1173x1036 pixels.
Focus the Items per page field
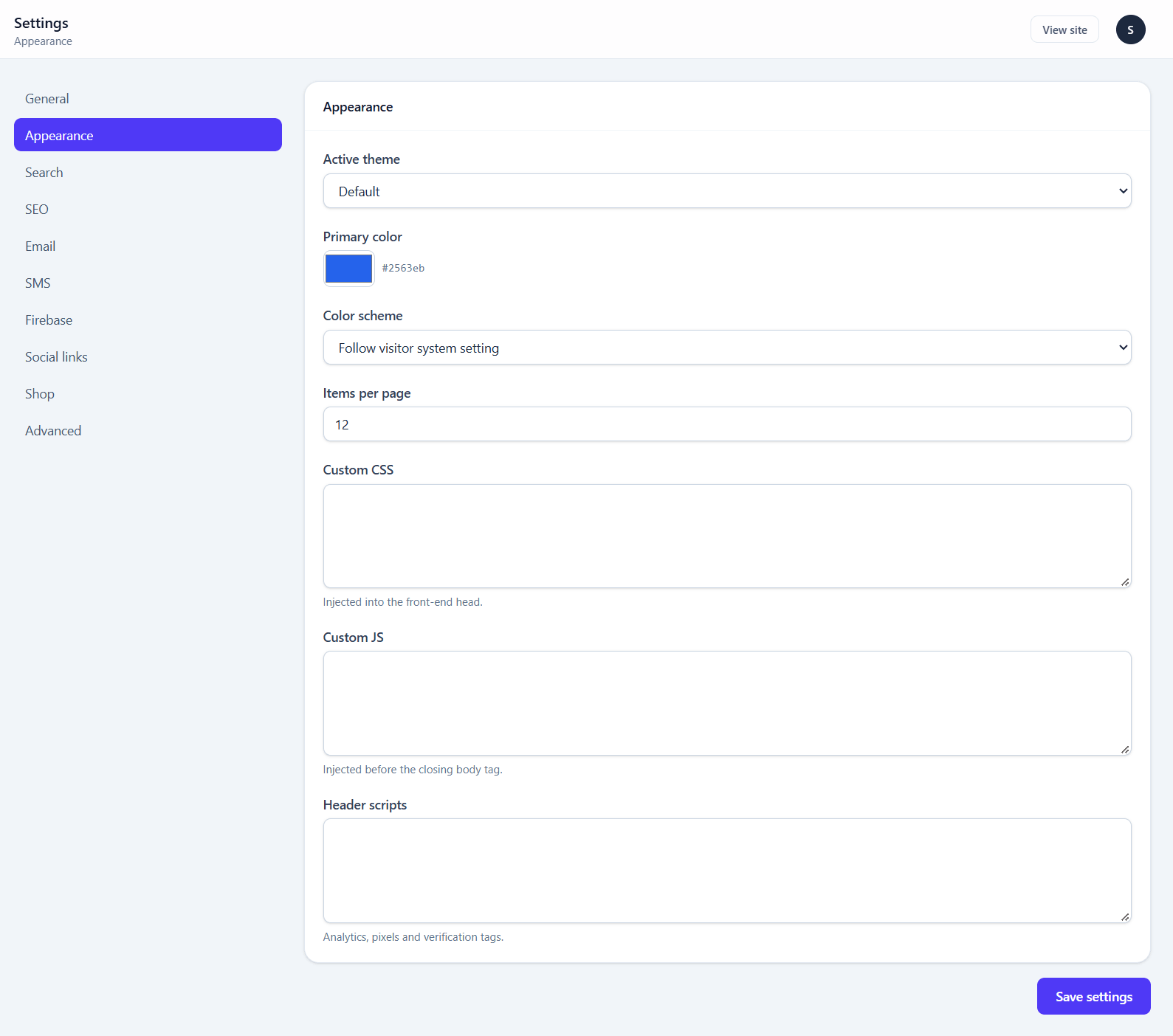[x=727, y=424]
